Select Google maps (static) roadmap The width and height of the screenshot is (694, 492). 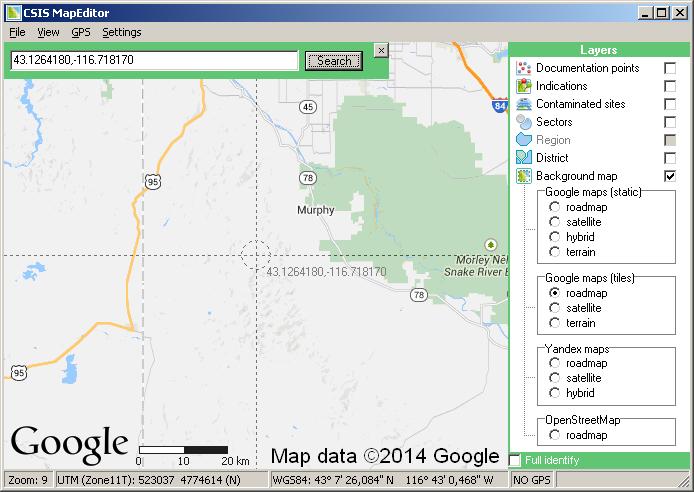[x=554, y=207]
